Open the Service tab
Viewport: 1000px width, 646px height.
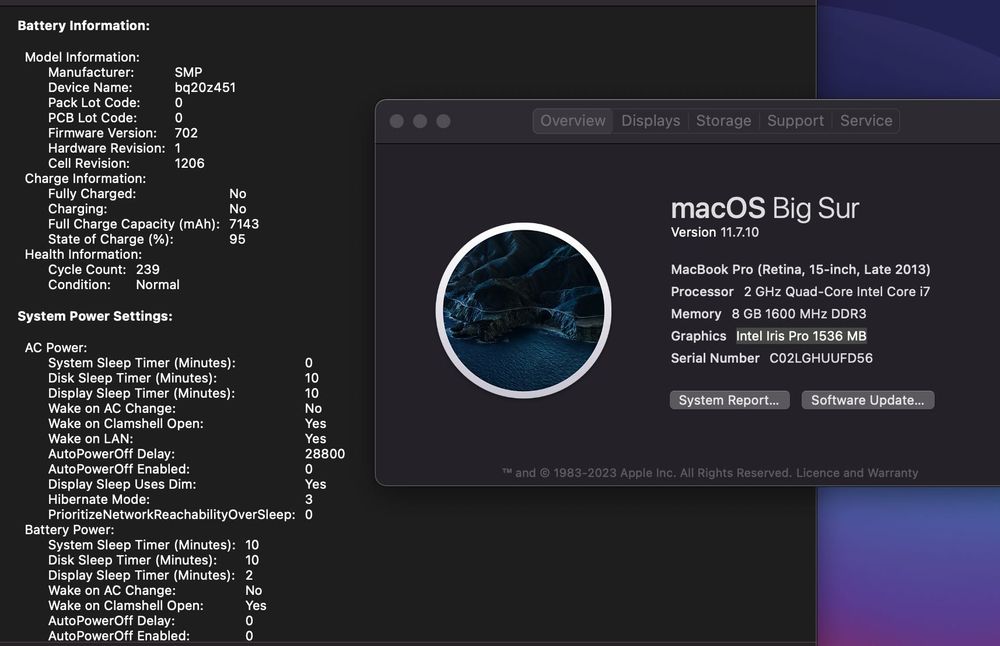click(x=866, y=121)
